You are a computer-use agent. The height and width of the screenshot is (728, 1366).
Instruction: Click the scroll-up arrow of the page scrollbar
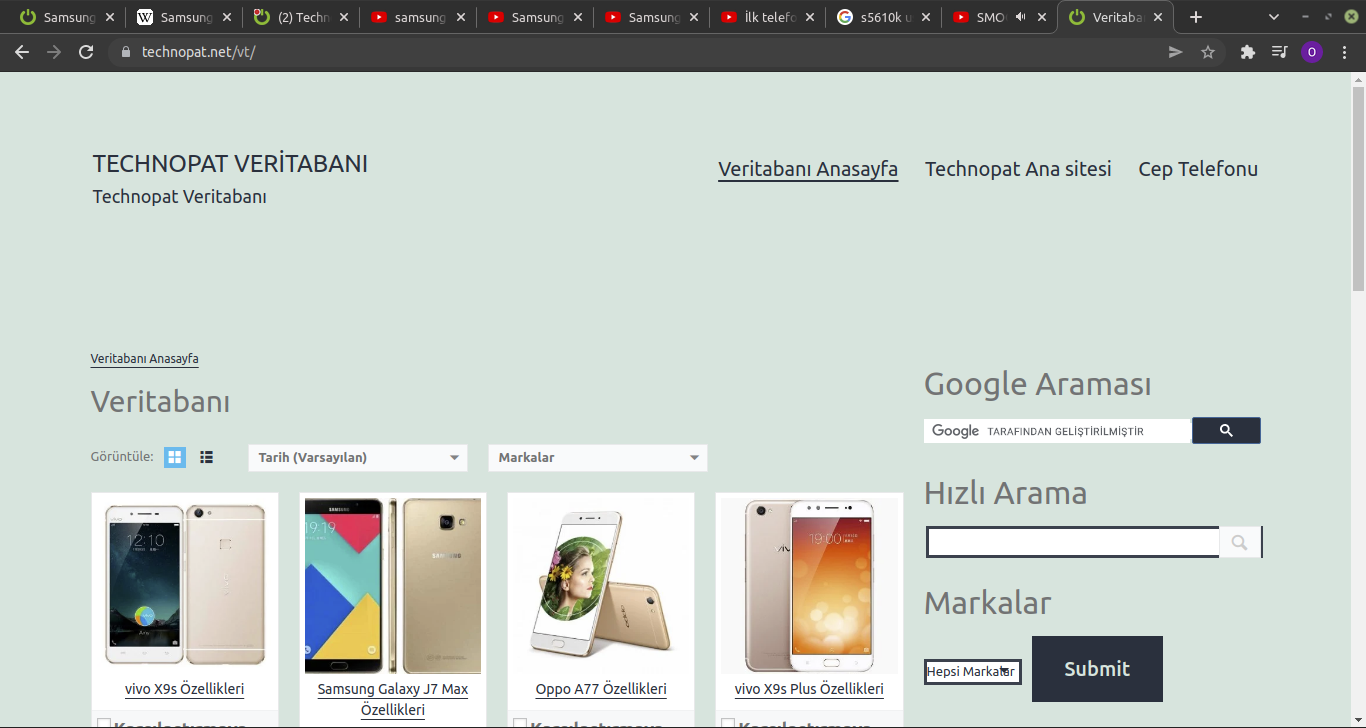pos(1358,80)
